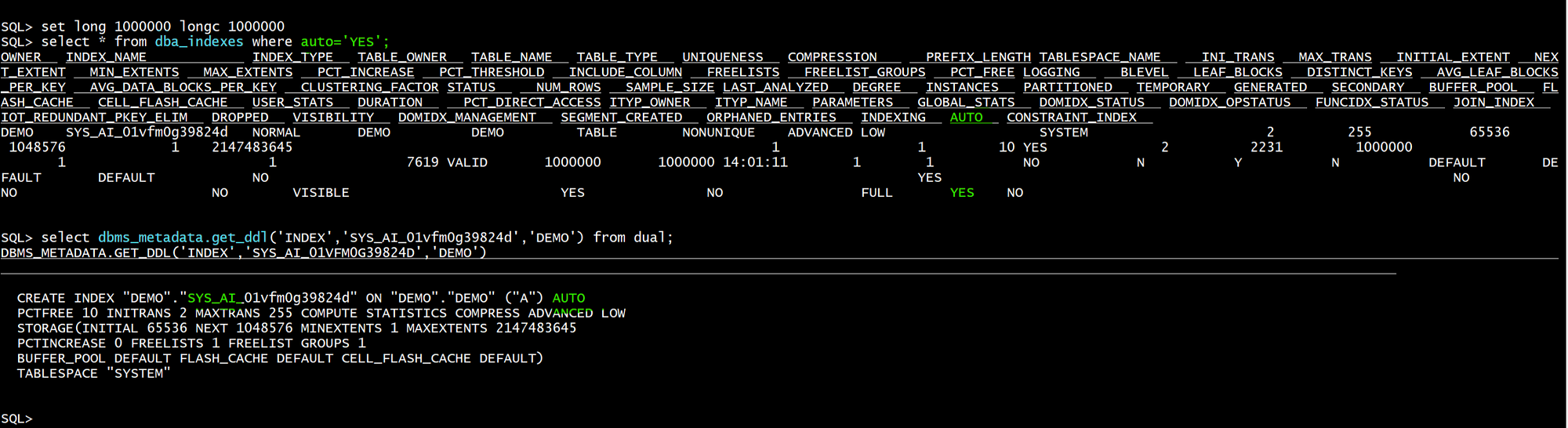This screenshot has width=1568, height=428.
Task: Click the 'TABLESPACE "SYSTEM"' DDL line
Action: (x=94, y=373)
